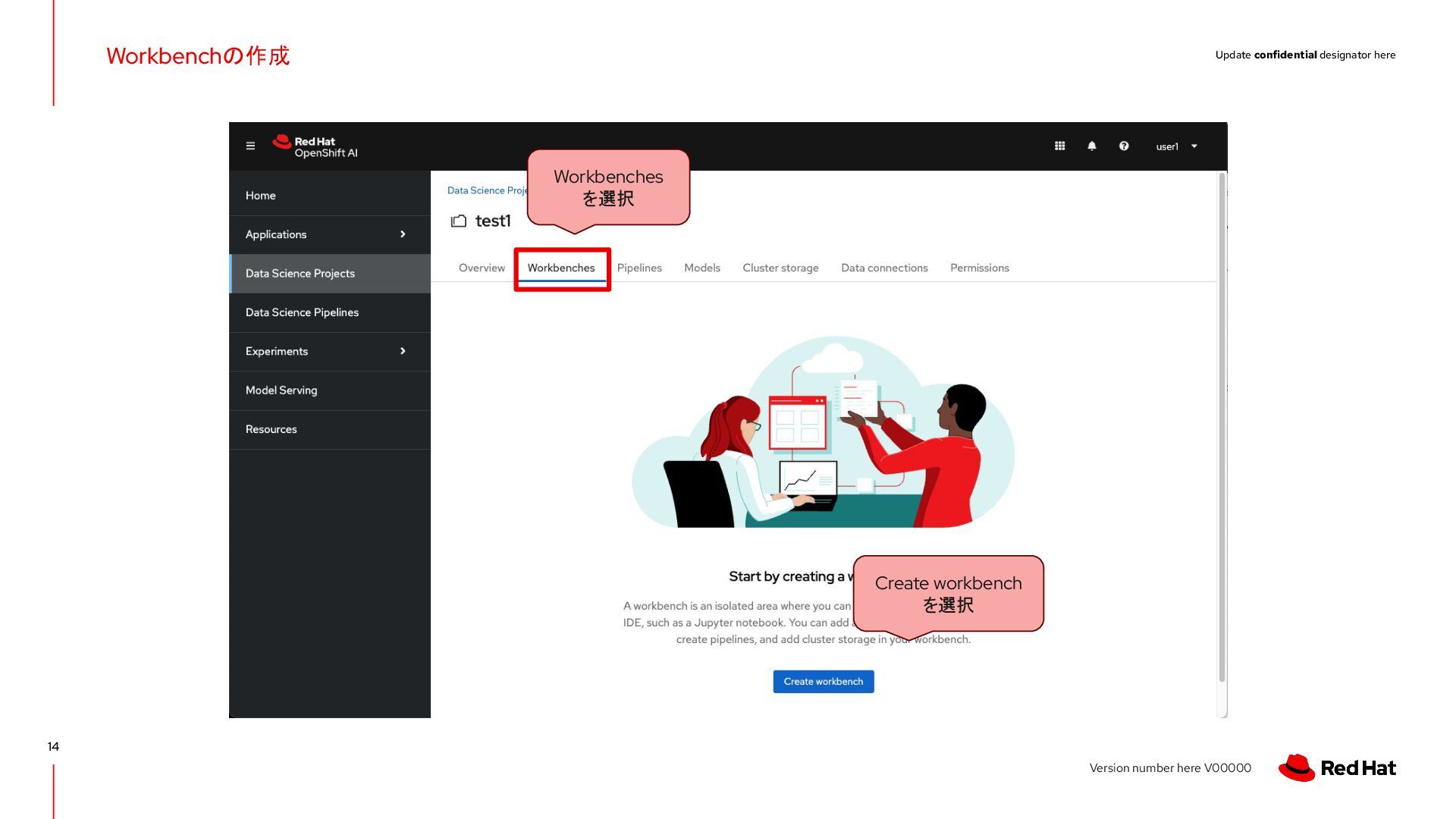Open the help question mark menu
Viewport: 1456px width, 819px height.
(x=1123, y=146)
